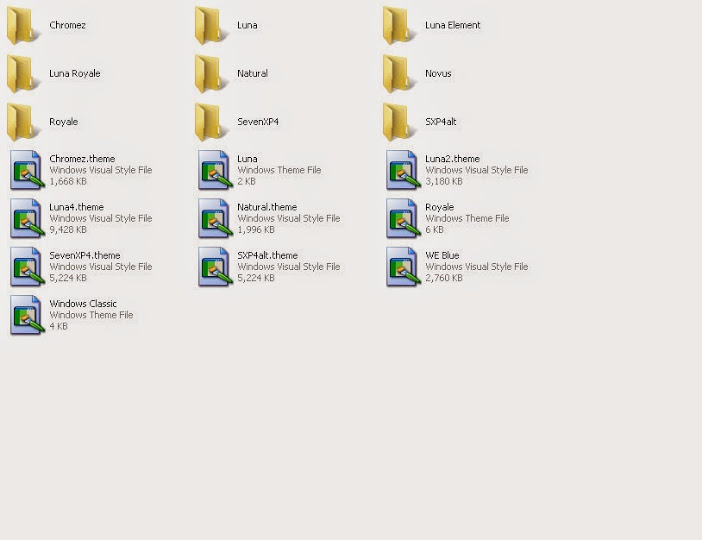Select the Royale folder icon
The height and width of the screenshot is (540, 702).
[22, 122]
